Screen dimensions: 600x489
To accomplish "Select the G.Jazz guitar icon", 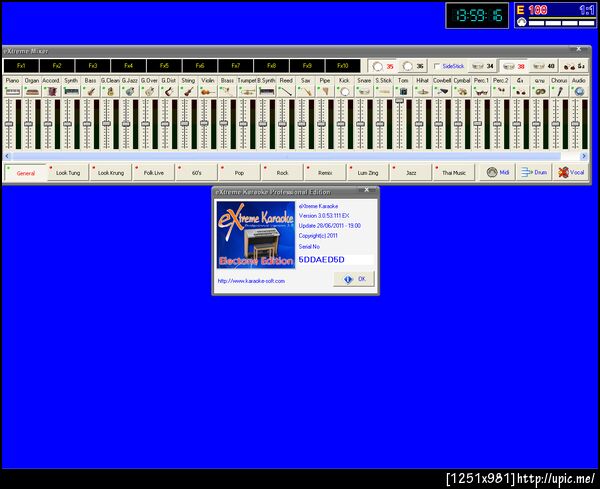I will (x=130, y=91).
